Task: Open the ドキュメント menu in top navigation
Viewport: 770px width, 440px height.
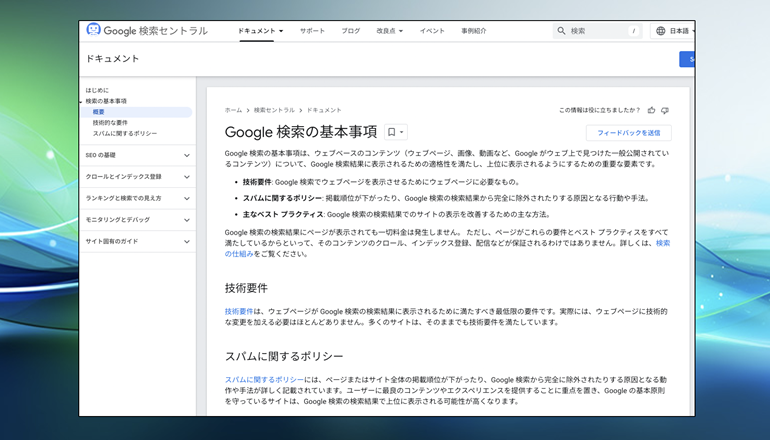Action: click(x=260, y=31)
